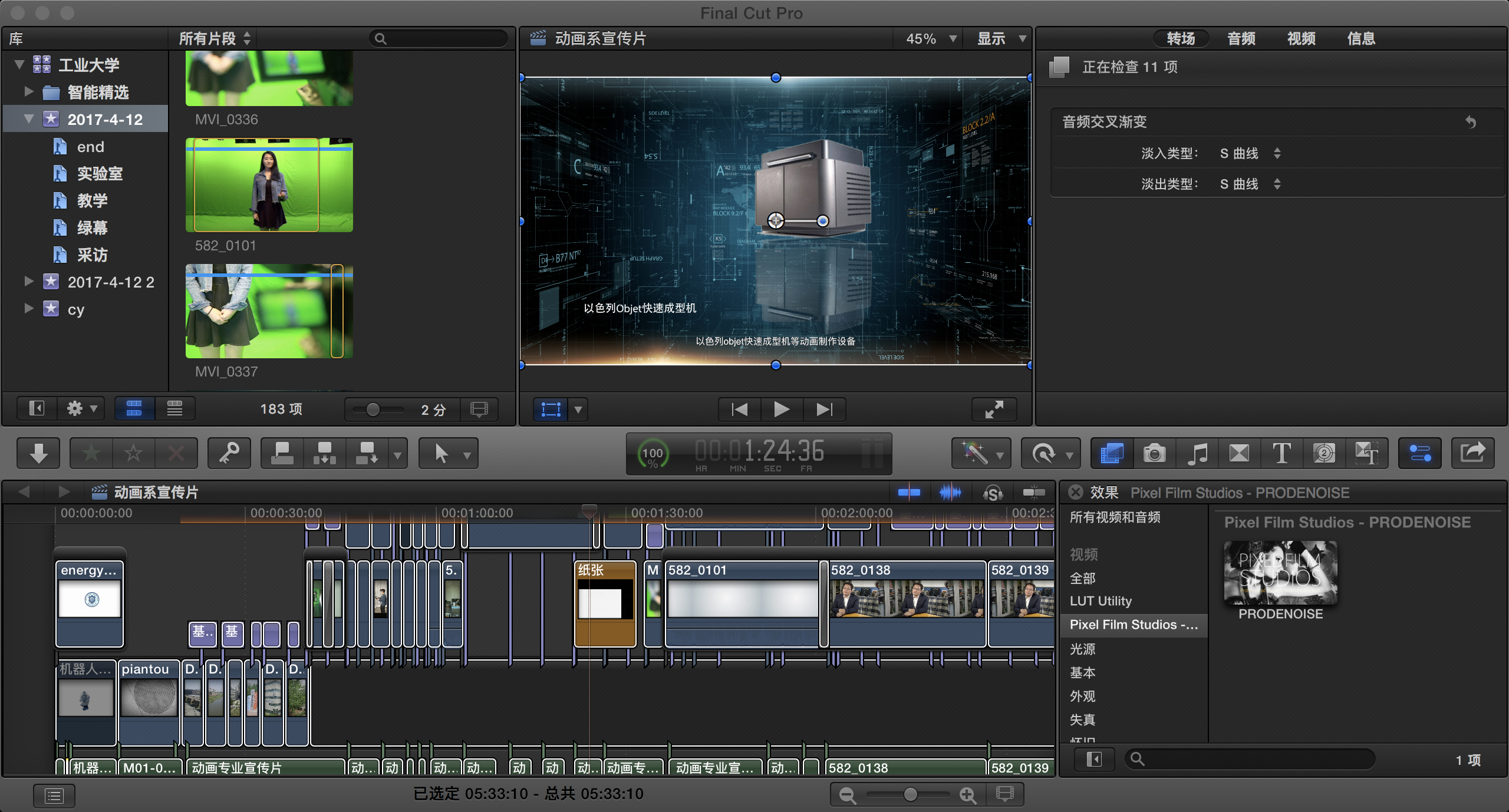Switch to the 音频 inspector tab

click(1241, 39)
